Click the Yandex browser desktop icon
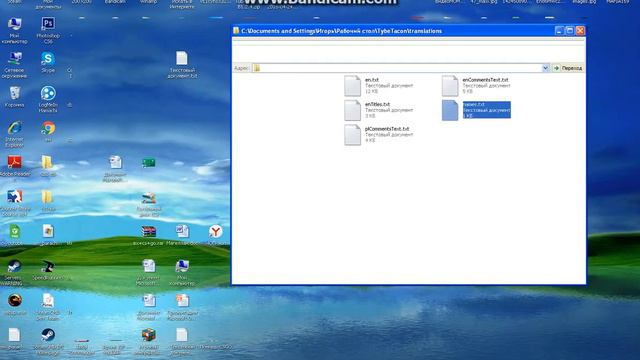Image resolution: width=640 pixels, height=360 pixels. pos(216,232)
